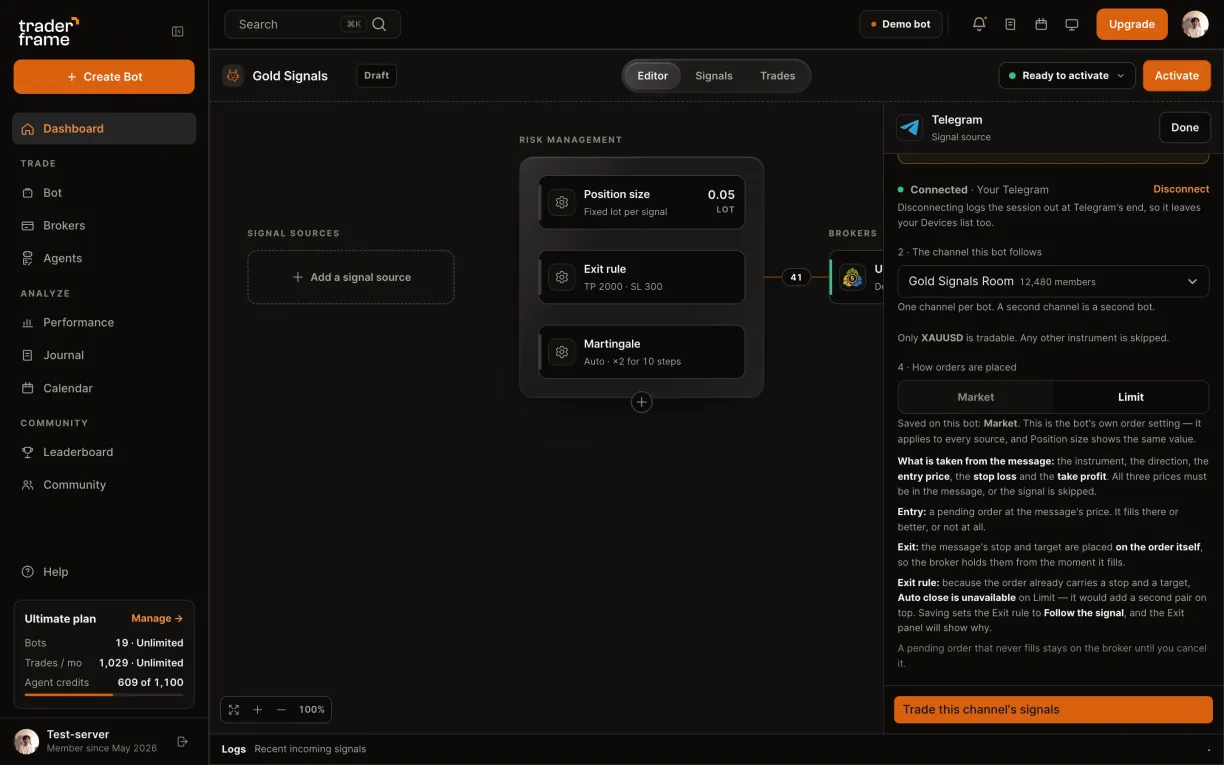The image size is (1224, 765).
Task: Select Limit order placement
Action: click(x=1131, y=397)
